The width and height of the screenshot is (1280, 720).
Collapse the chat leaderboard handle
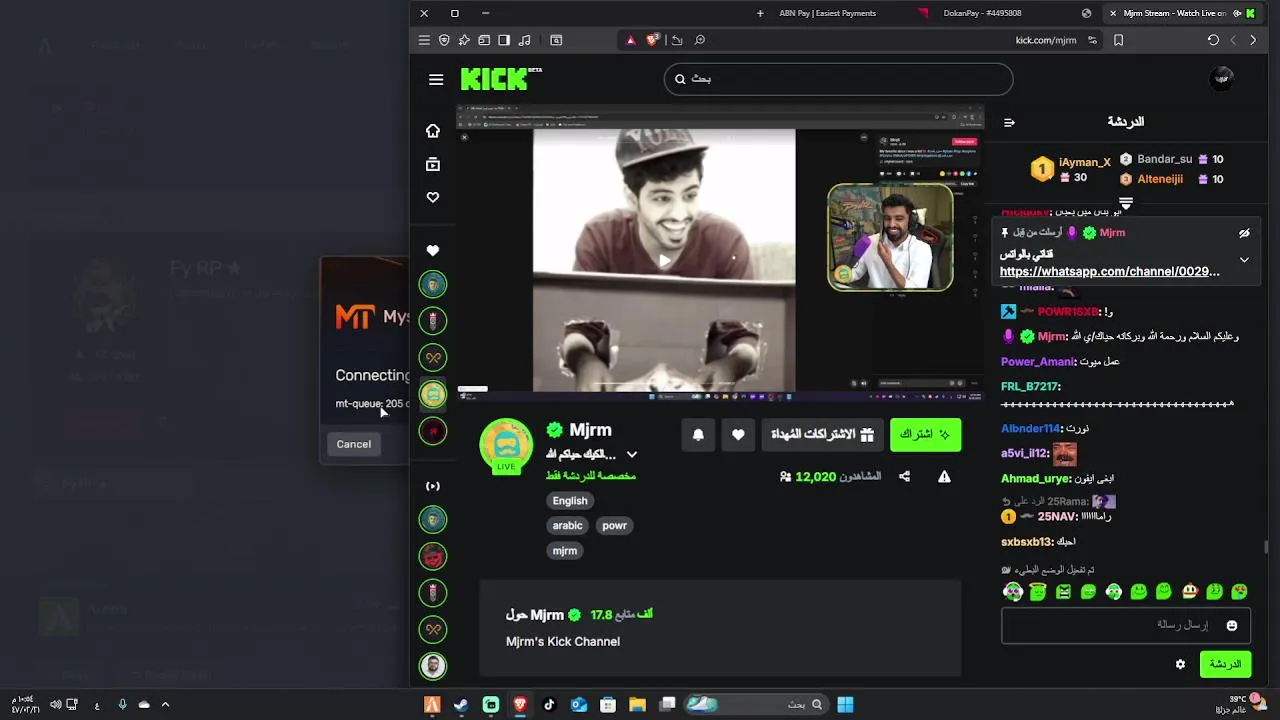[1126, 203]
